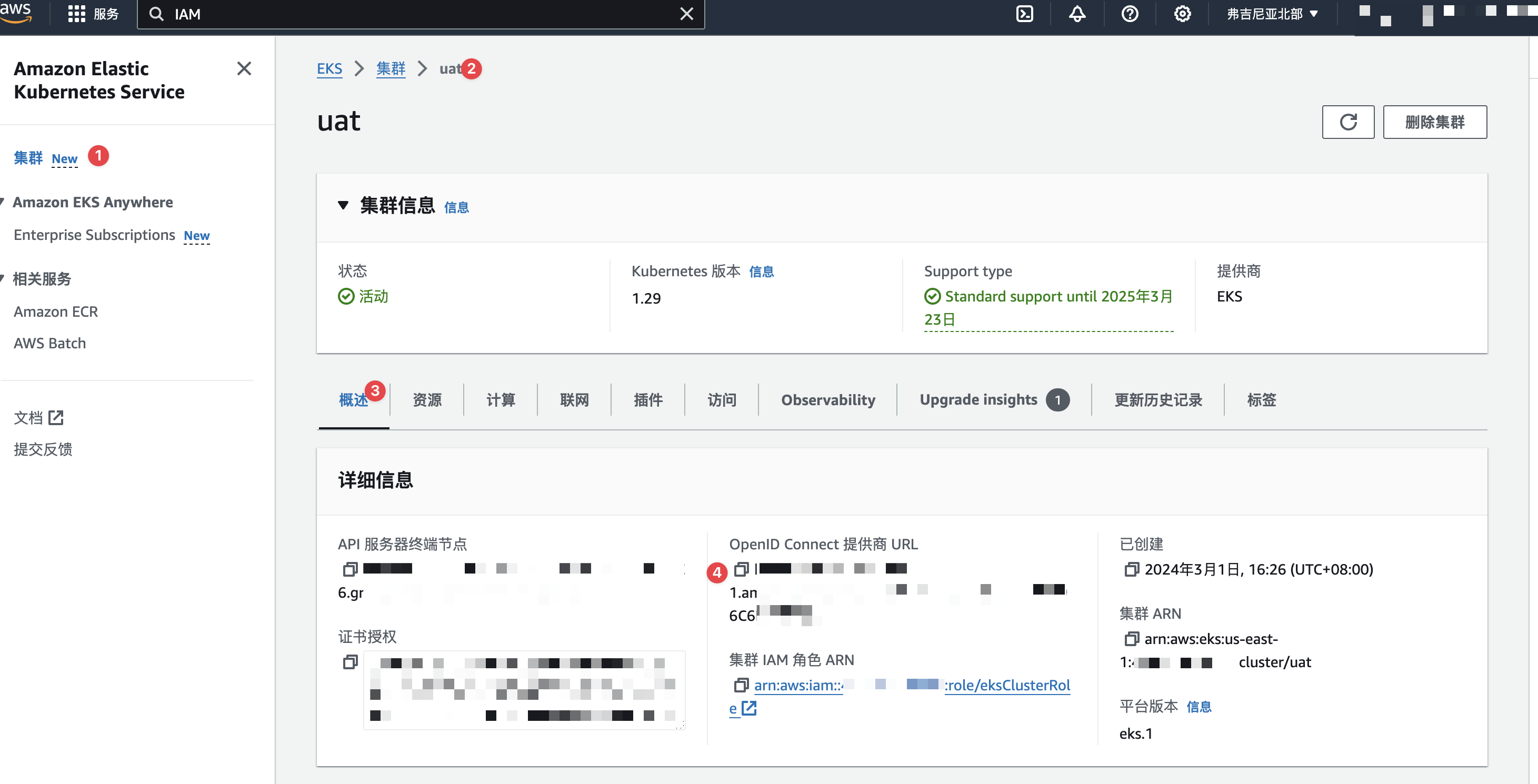Open 提交反馈 feedback link
This screenshot has height=784, width=1538.
click(43, 449)
